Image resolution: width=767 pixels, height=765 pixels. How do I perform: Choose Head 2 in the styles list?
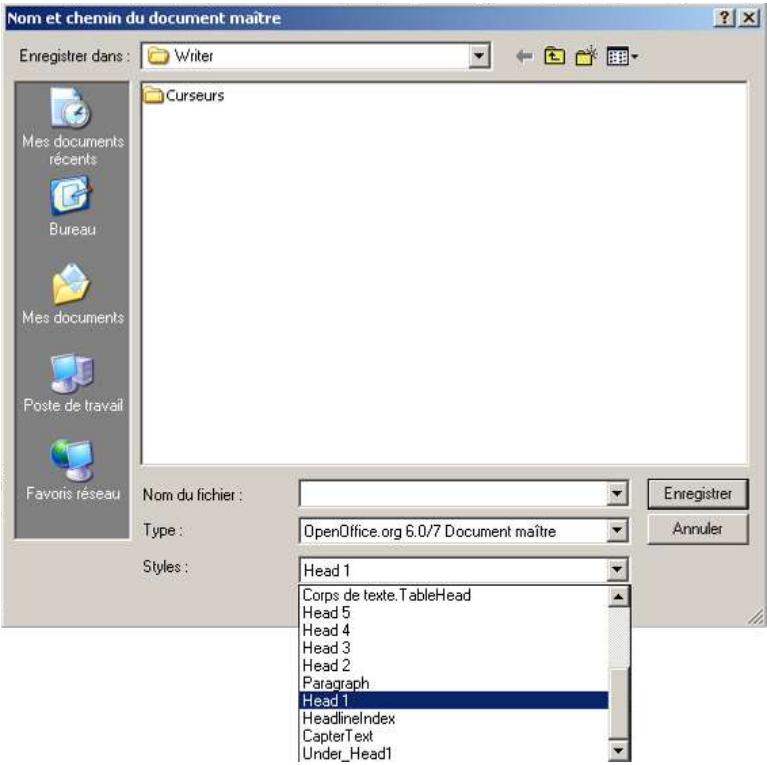click(453, 665)
